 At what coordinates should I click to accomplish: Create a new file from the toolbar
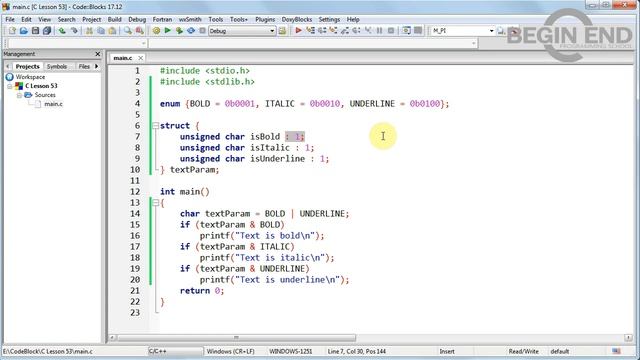coord(12,31)
